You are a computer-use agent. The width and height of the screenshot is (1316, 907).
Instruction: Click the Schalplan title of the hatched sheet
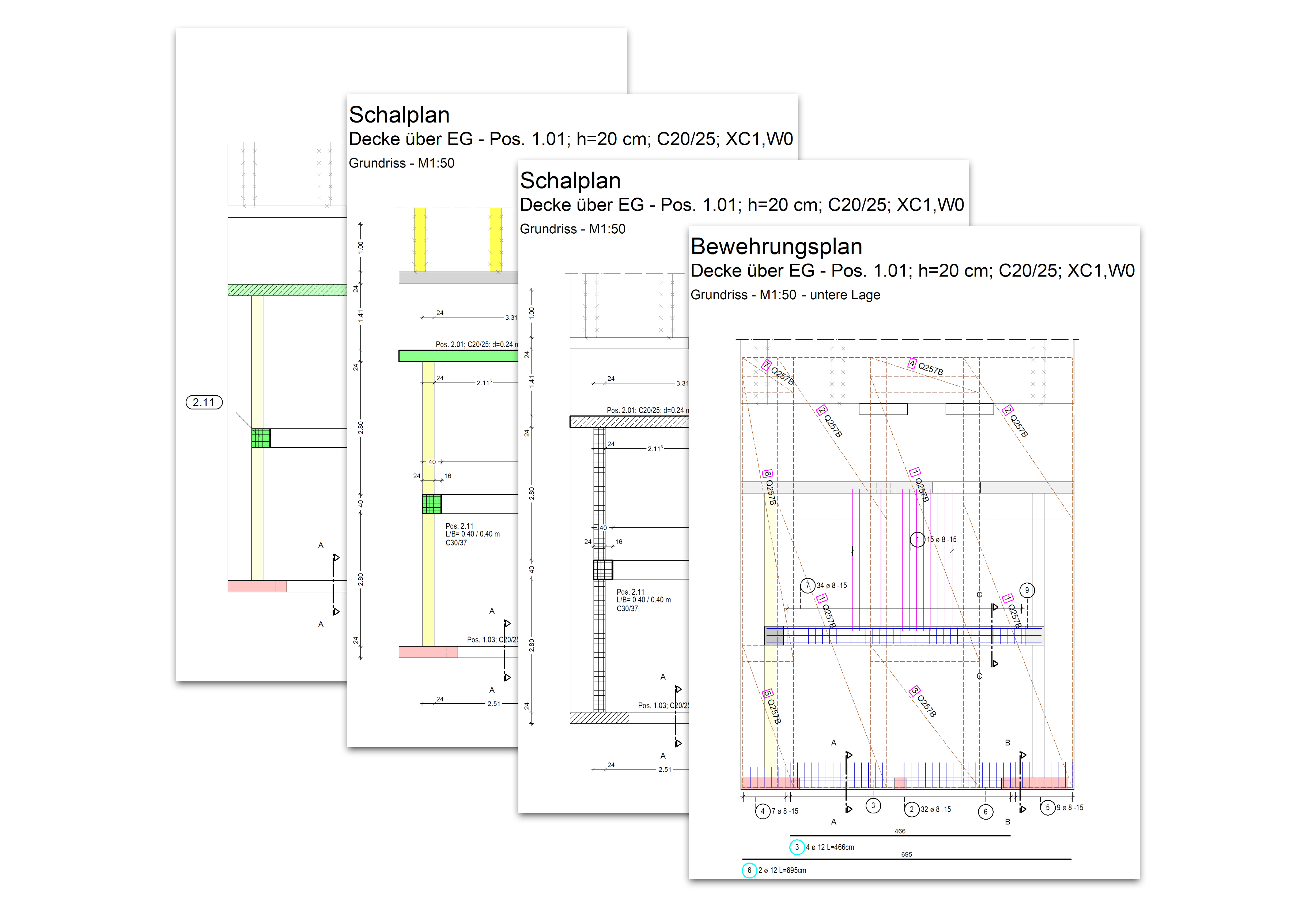pos(570,181)
